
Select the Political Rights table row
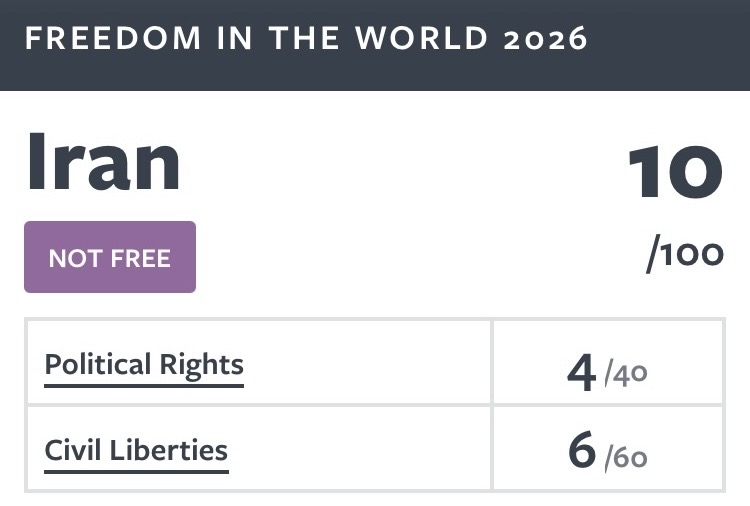click(x=375, y=362)
